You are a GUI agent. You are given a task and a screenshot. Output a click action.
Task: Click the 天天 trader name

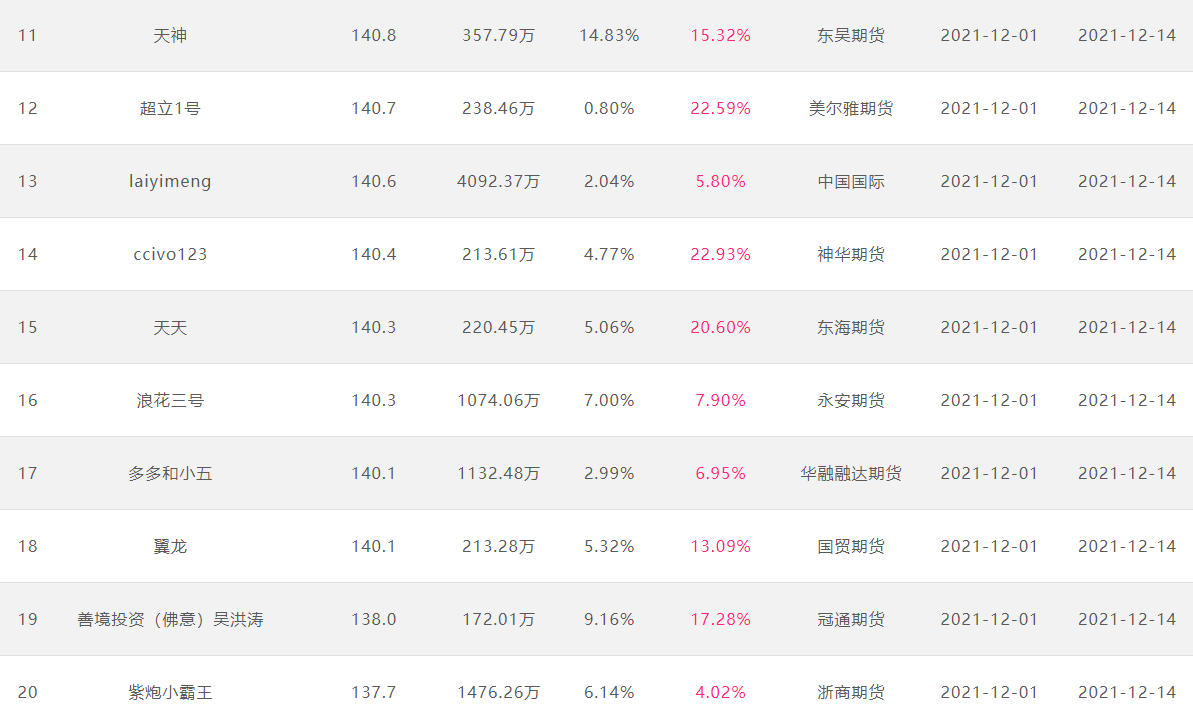(x=170, y=328)
